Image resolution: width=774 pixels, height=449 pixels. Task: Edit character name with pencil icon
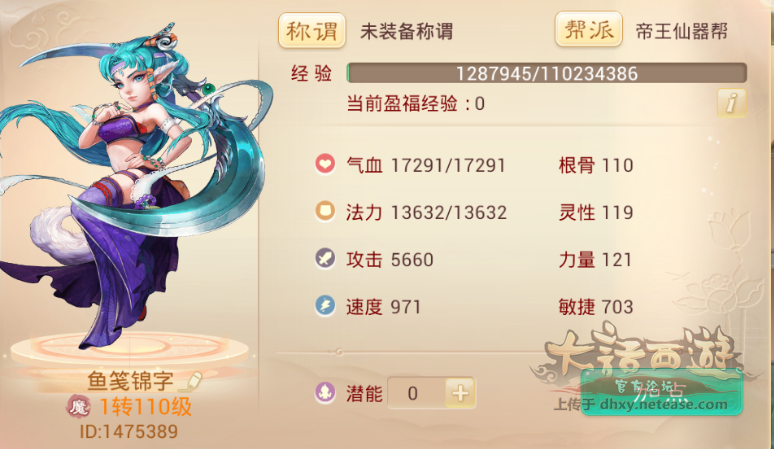click(x=192, y=381)
